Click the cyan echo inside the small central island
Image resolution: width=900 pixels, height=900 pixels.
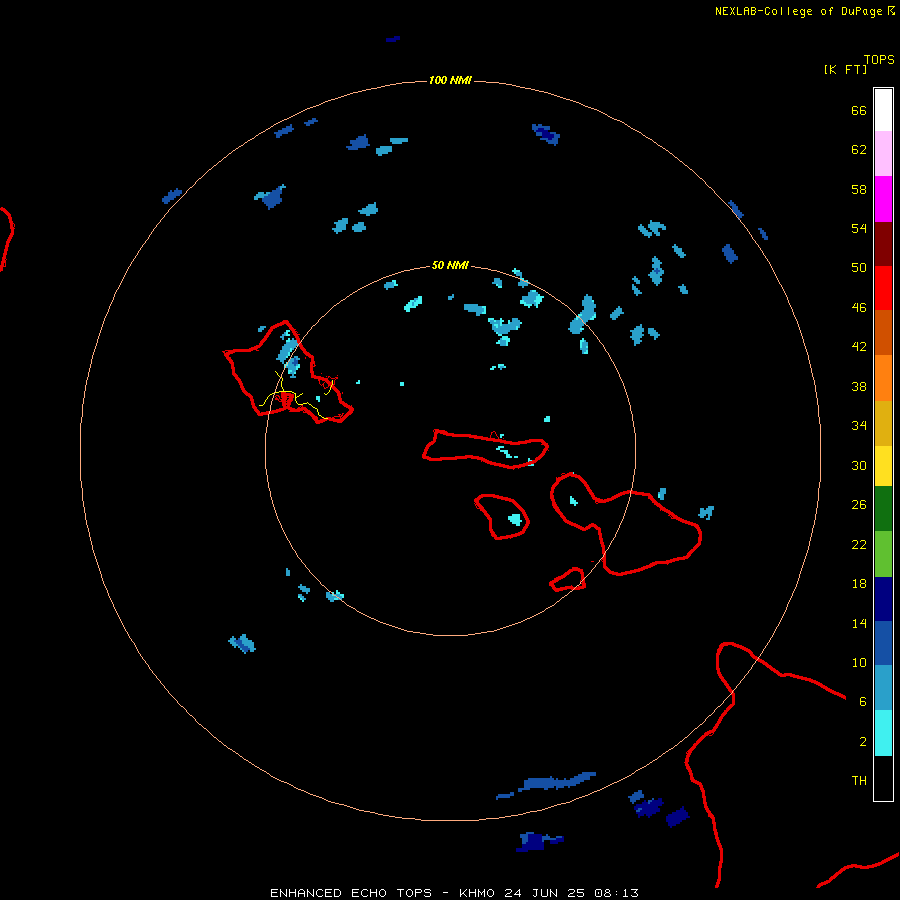[x=515, y=519]
